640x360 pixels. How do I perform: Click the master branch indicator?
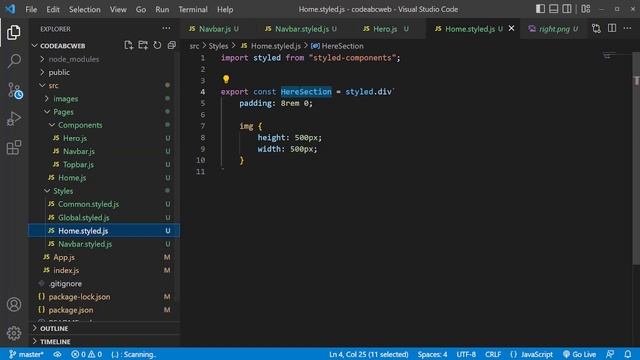(x=27, y=354)
